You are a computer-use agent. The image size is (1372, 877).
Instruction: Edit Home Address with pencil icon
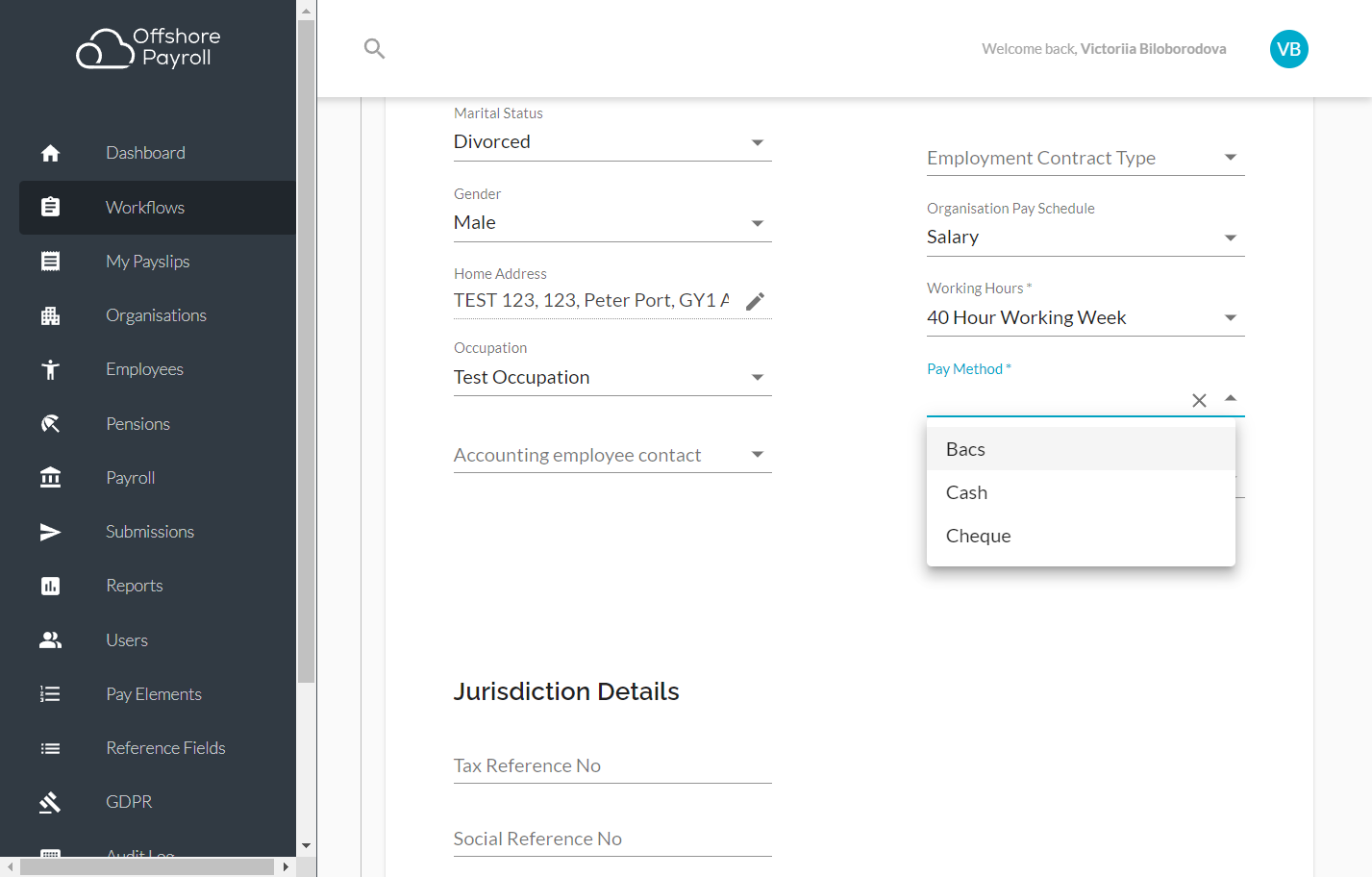coord(756,301)
